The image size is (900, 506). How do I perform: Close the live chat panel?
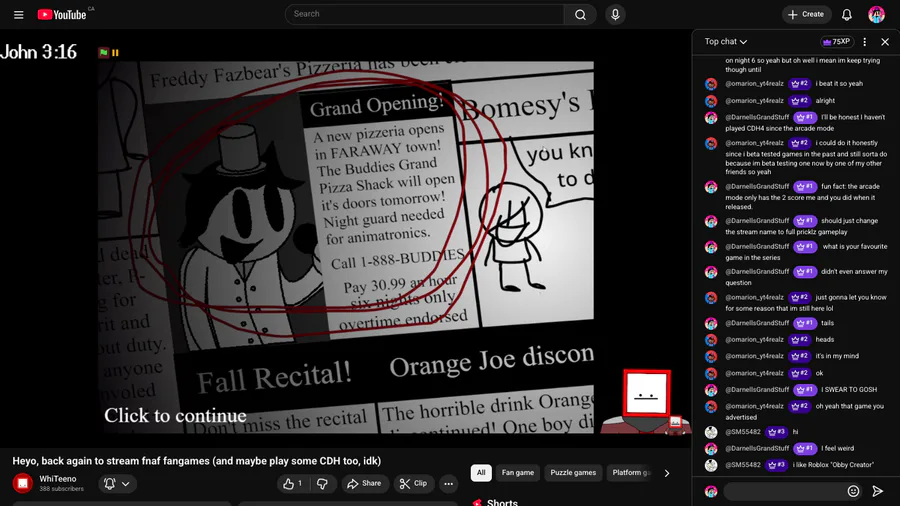(885, 42)
